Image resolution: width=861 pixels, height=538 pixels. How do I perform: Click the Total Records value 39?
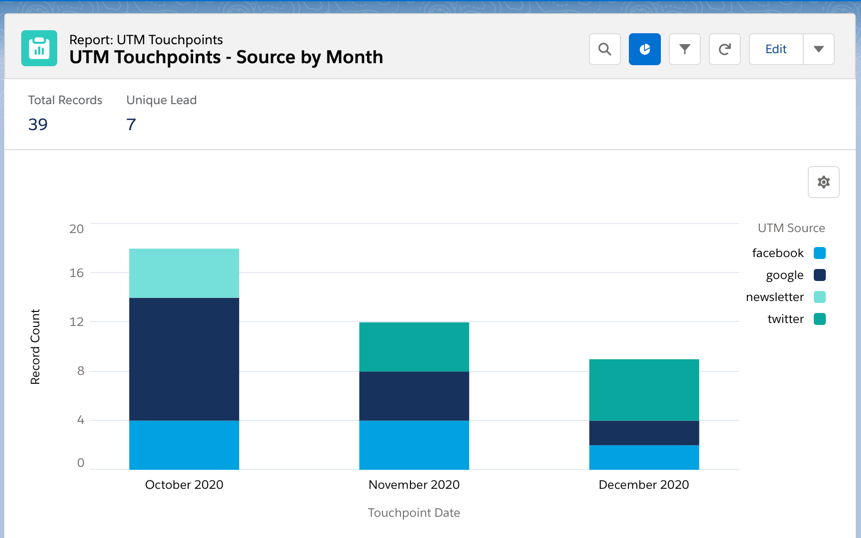pyautogui.click(x=38, y=125)
